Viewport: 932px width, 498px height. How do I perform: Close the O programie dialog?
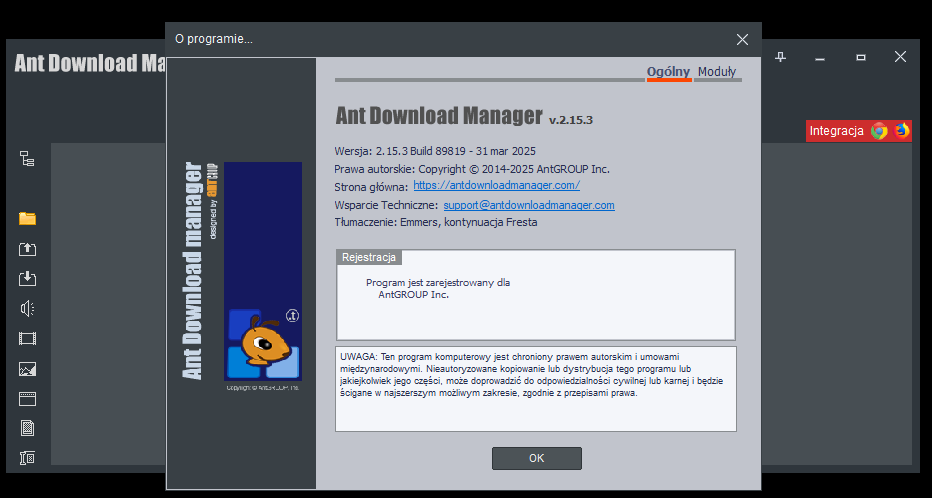742,39
